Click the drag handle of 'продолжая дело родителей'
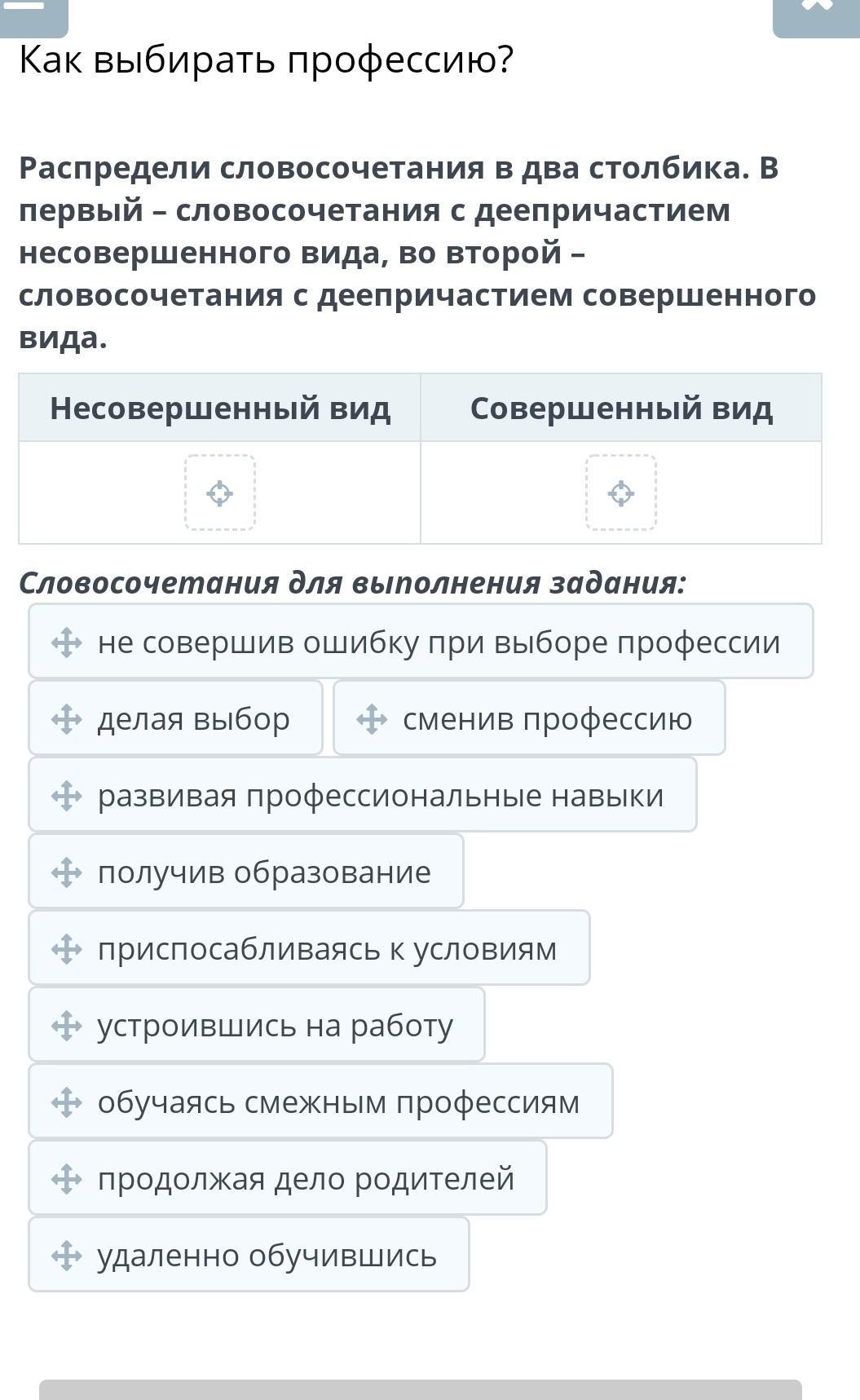The height and width of the screenshot is (1400, 860). 66,1179
